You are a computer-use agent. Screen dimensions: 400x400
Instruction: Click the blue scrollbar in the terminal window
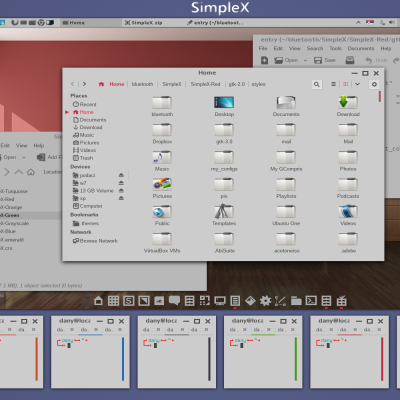click(123, 359)
